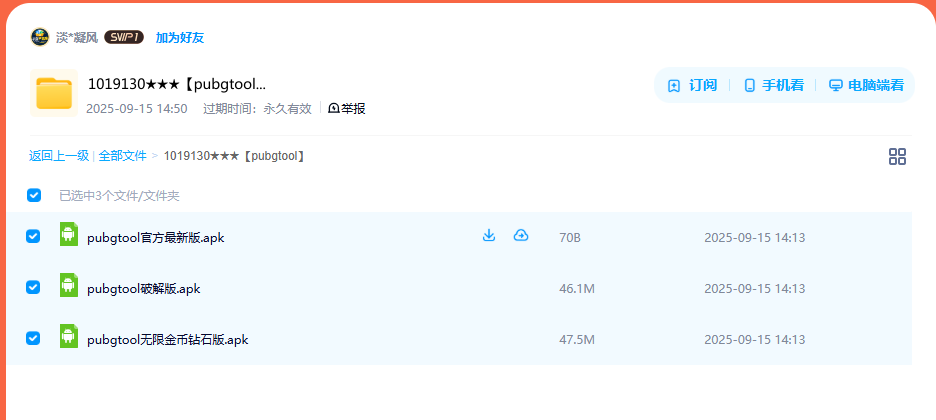
Task: Click date of pubgtool官方最新版.apk row
Action: (755, 237)
